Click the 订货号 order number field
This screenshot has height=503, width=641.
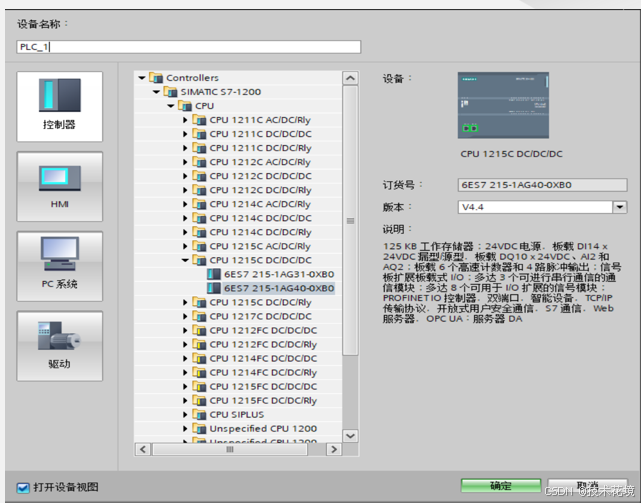[x=542, y=185]
